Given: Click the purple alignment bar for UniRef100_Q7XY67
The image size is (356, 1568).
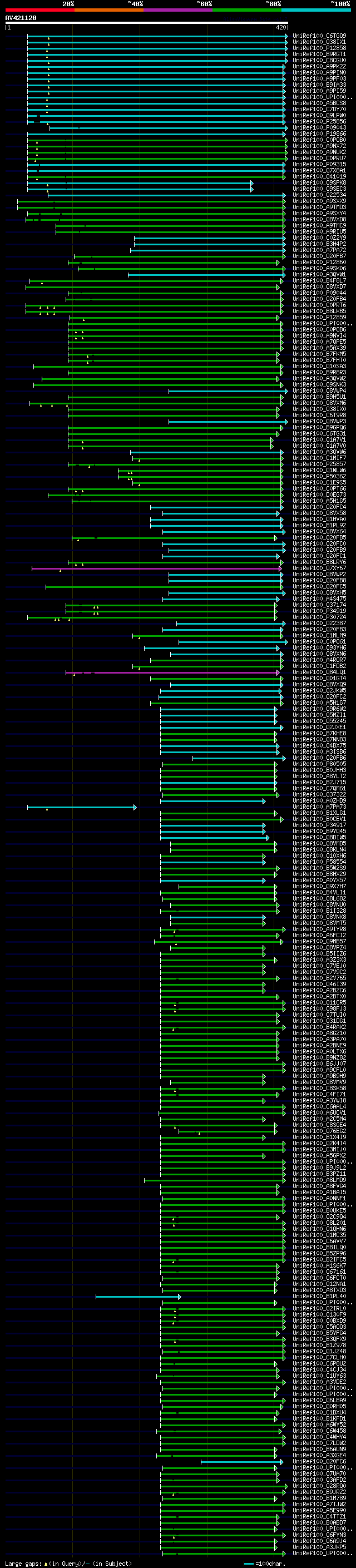Looking at the screenshot, I should (x=156, y=568).
